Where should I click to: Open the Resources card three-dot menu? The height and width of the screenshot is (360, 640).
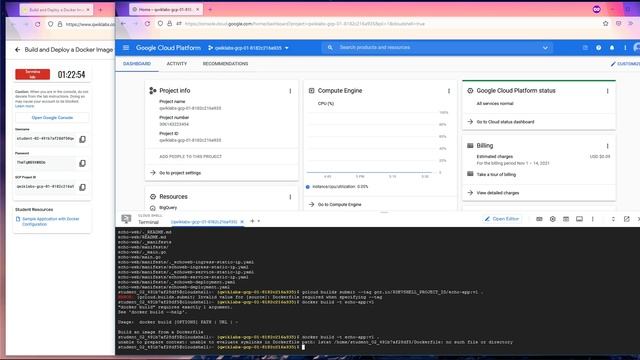pos(290,197)
